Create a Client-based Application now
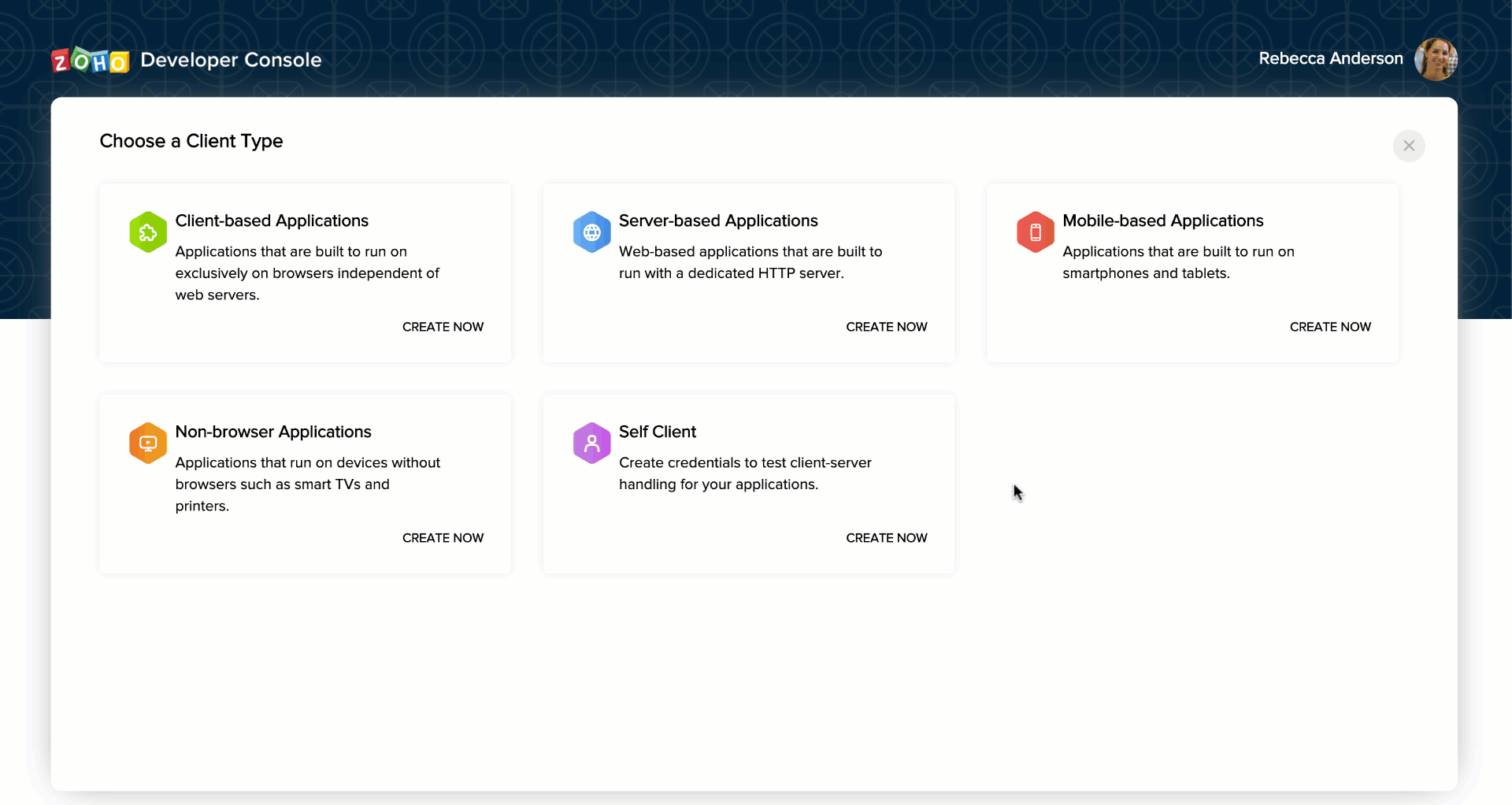The height and width of the screenshot is (805, 1512). coord(443,326)
